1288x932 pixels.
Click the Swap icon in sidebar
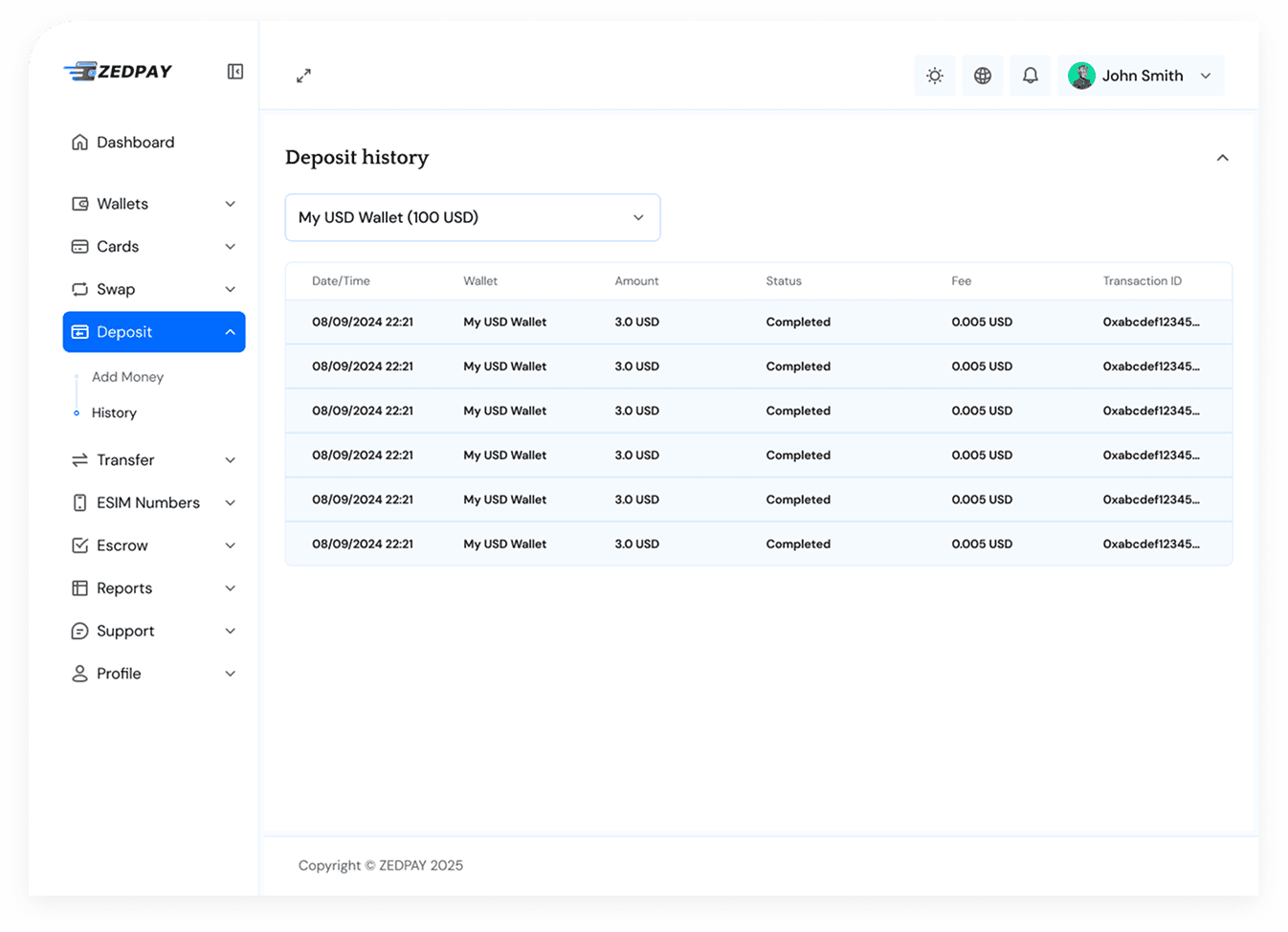click(x=80, y=289)
